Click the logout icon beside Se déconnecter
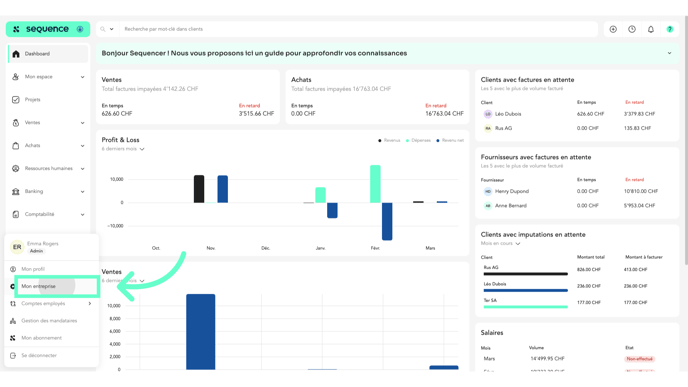The image size is (688, 387). (13, 355)
